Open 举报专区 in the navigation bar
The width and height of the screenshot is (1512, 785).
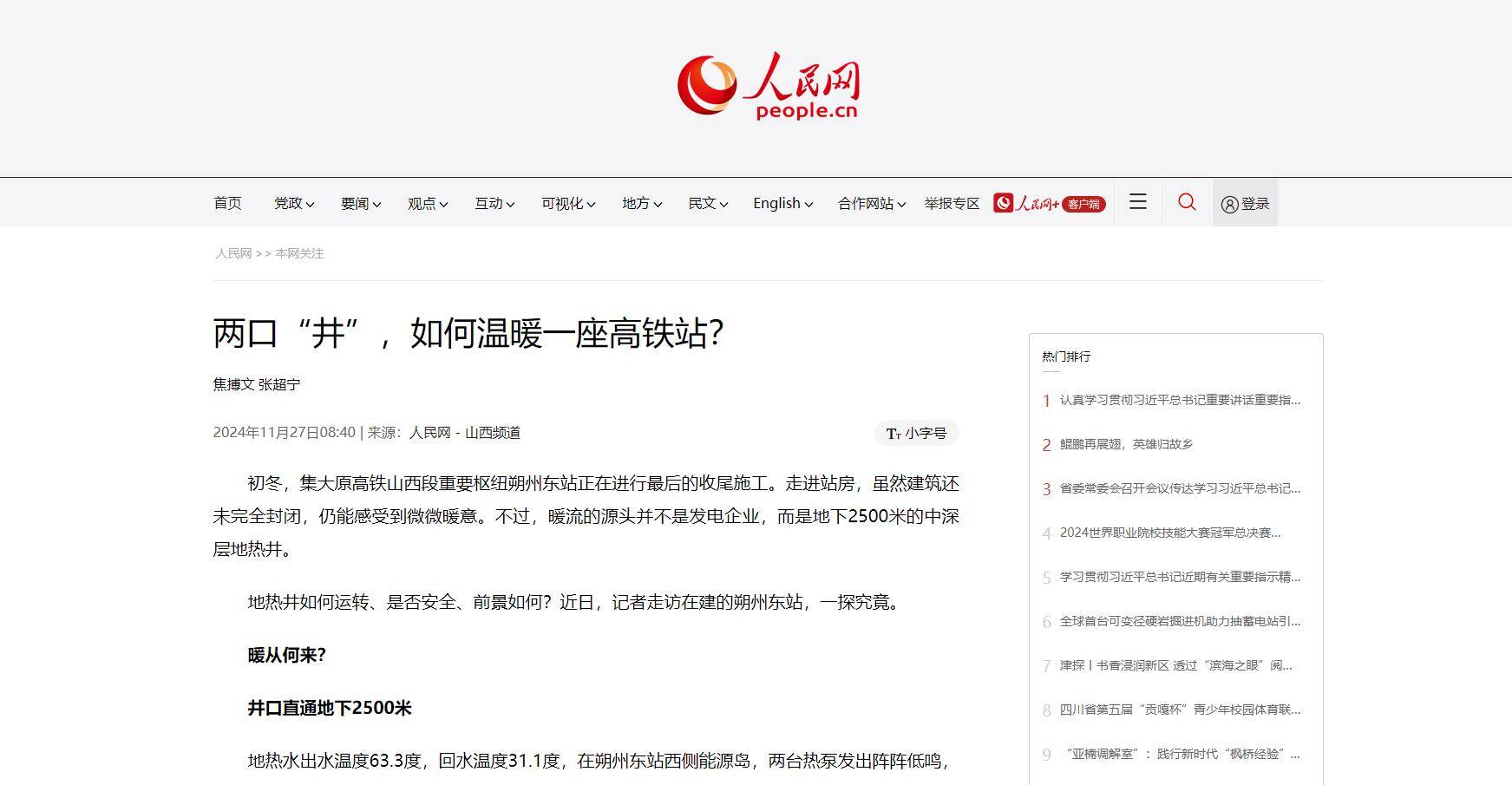coord(952,203)
